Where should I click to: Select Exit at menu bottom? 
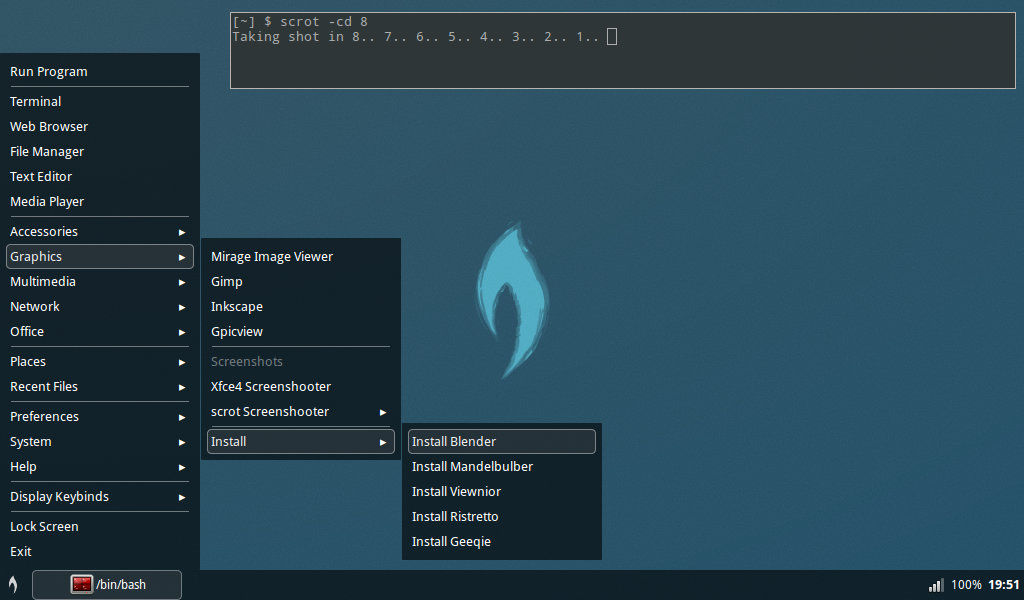pyautogui.click(x=99, y=552)
